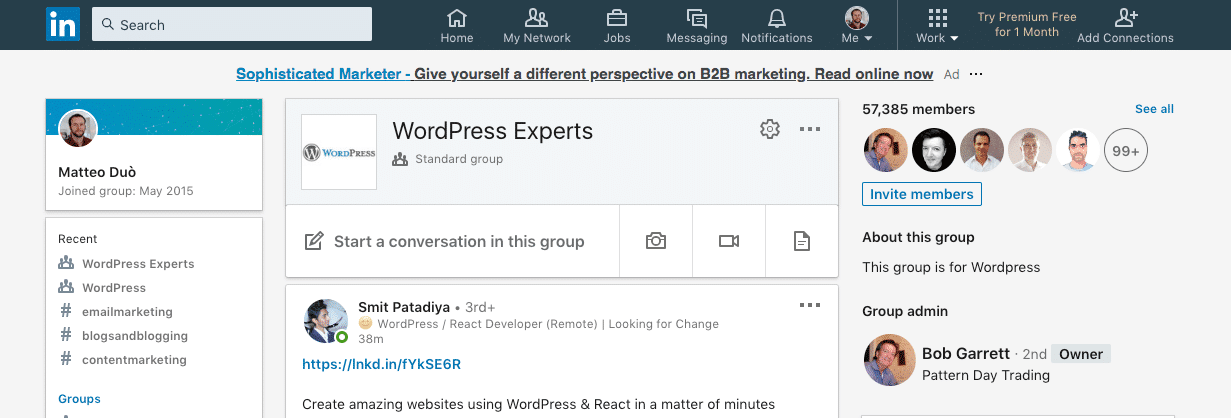Open Smit Patadiya post options menu

[x=810, y=306]
